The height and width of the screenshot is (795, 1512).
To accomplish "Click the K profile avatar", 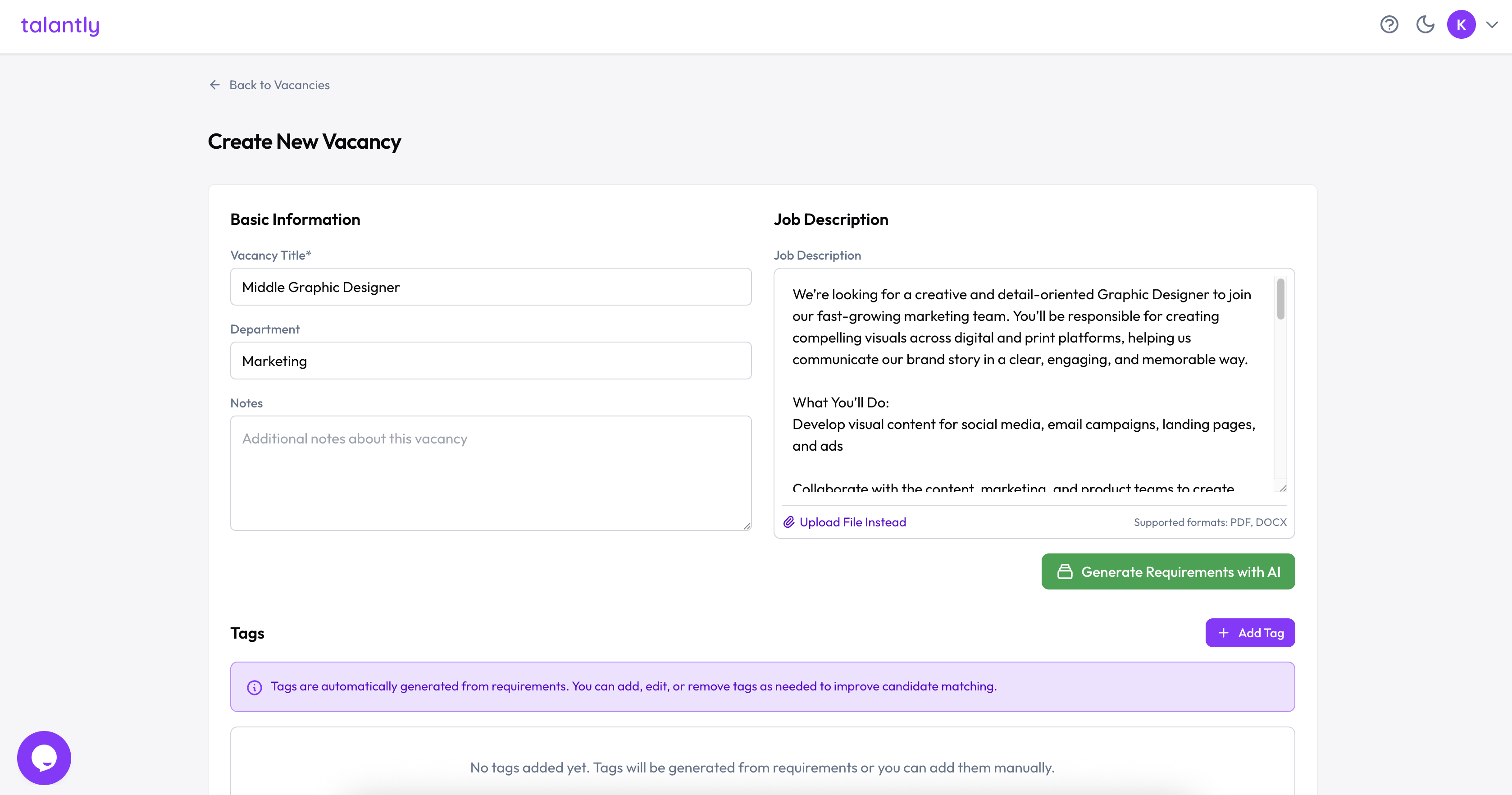I will click(1461, 25).
